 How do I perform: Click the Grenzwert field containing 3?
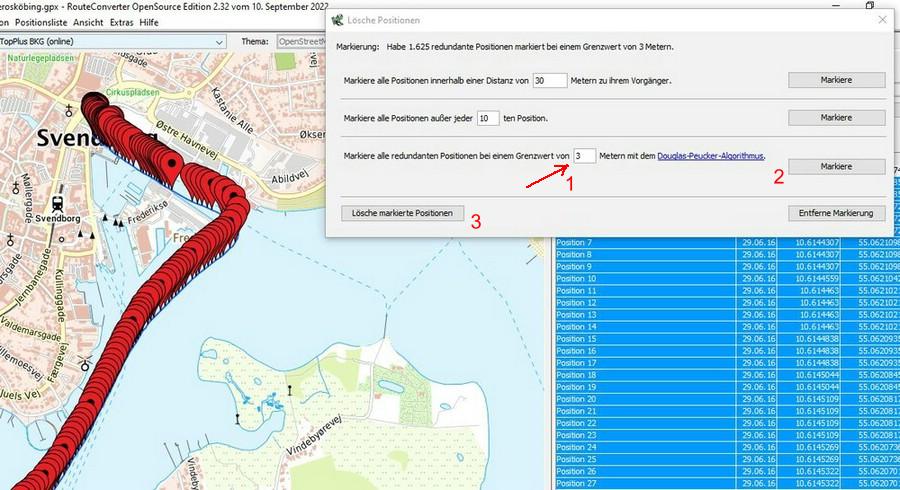[585, 156]
